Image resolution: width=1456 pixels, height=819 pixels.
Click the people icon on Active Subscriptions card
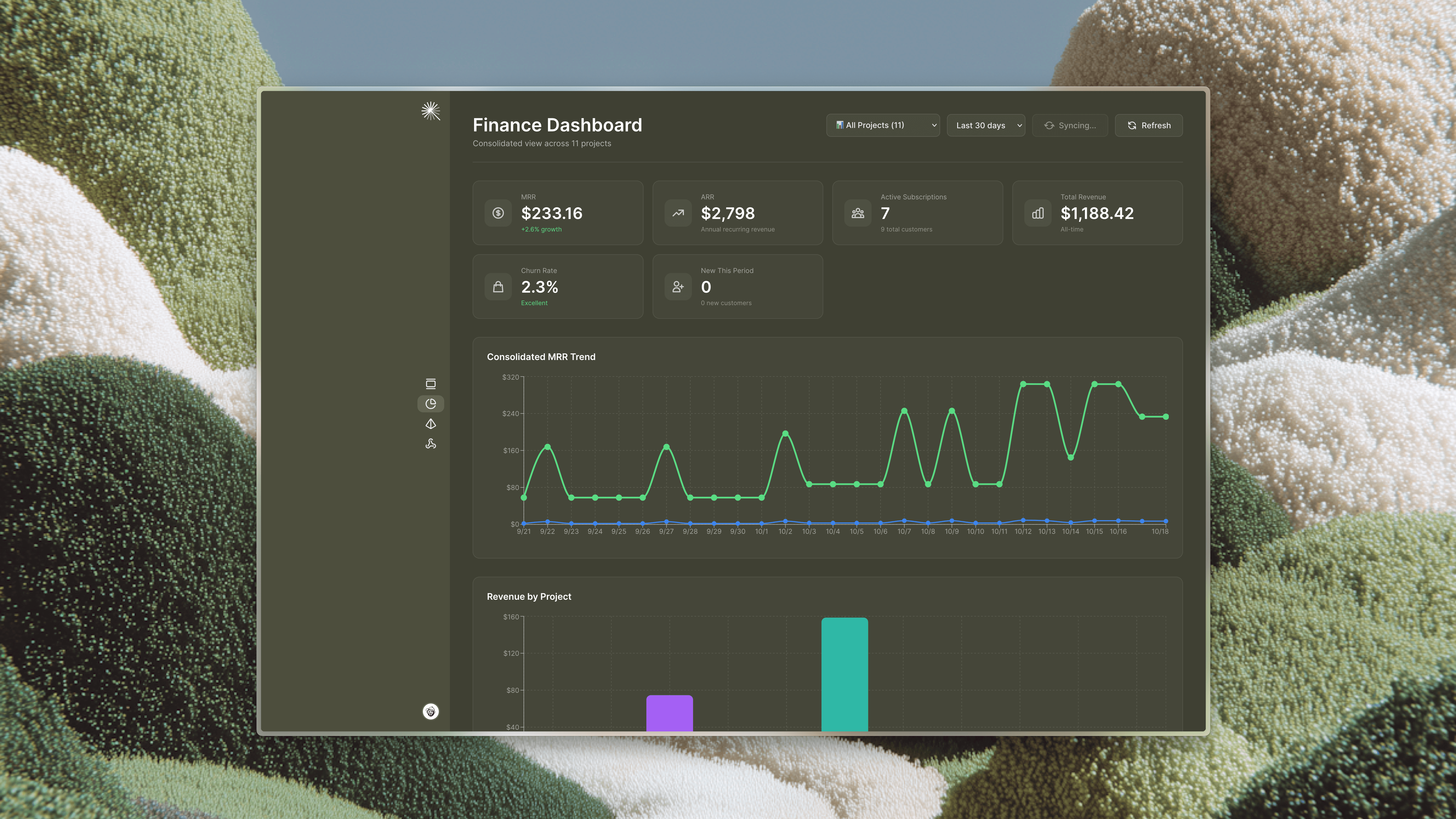(x=857, y=213)
